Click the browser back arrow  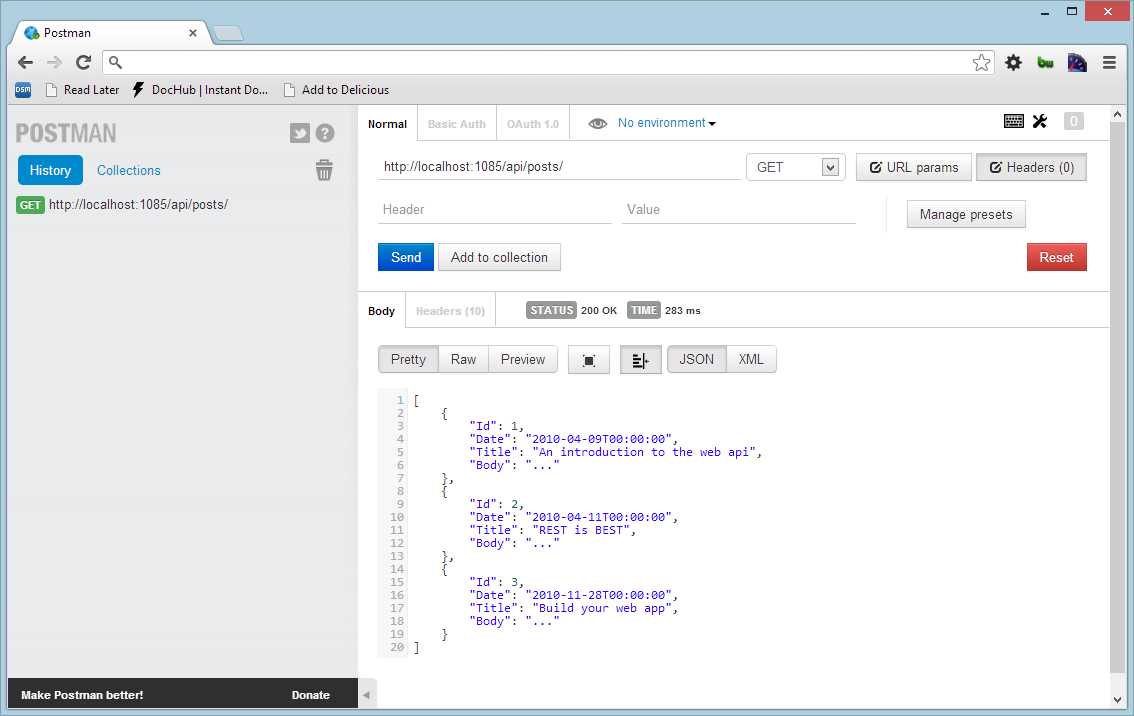(25, 62)
